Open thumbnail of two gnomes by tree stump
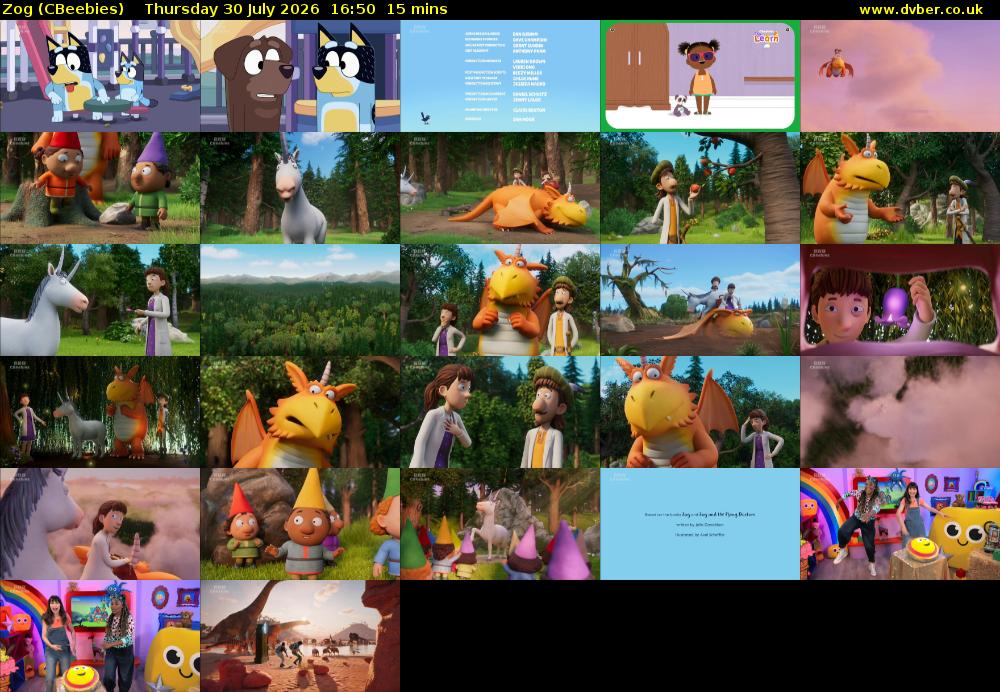Image resolution: width=1000 pixels, height=692 pixels. [x=99, y=188]
